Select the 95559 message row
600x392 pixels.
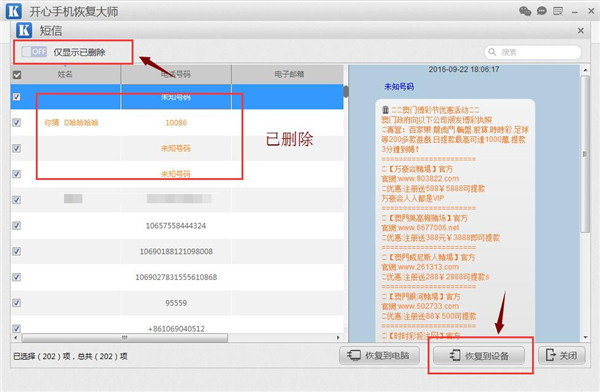pos(177,303)
